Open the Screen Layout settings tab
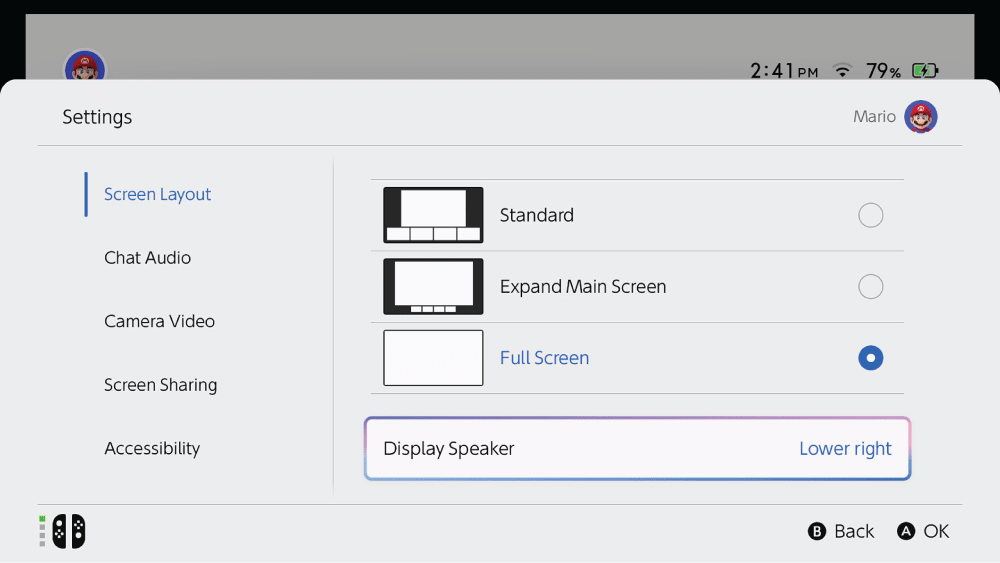1000x563 pixels. click(158, 195)
